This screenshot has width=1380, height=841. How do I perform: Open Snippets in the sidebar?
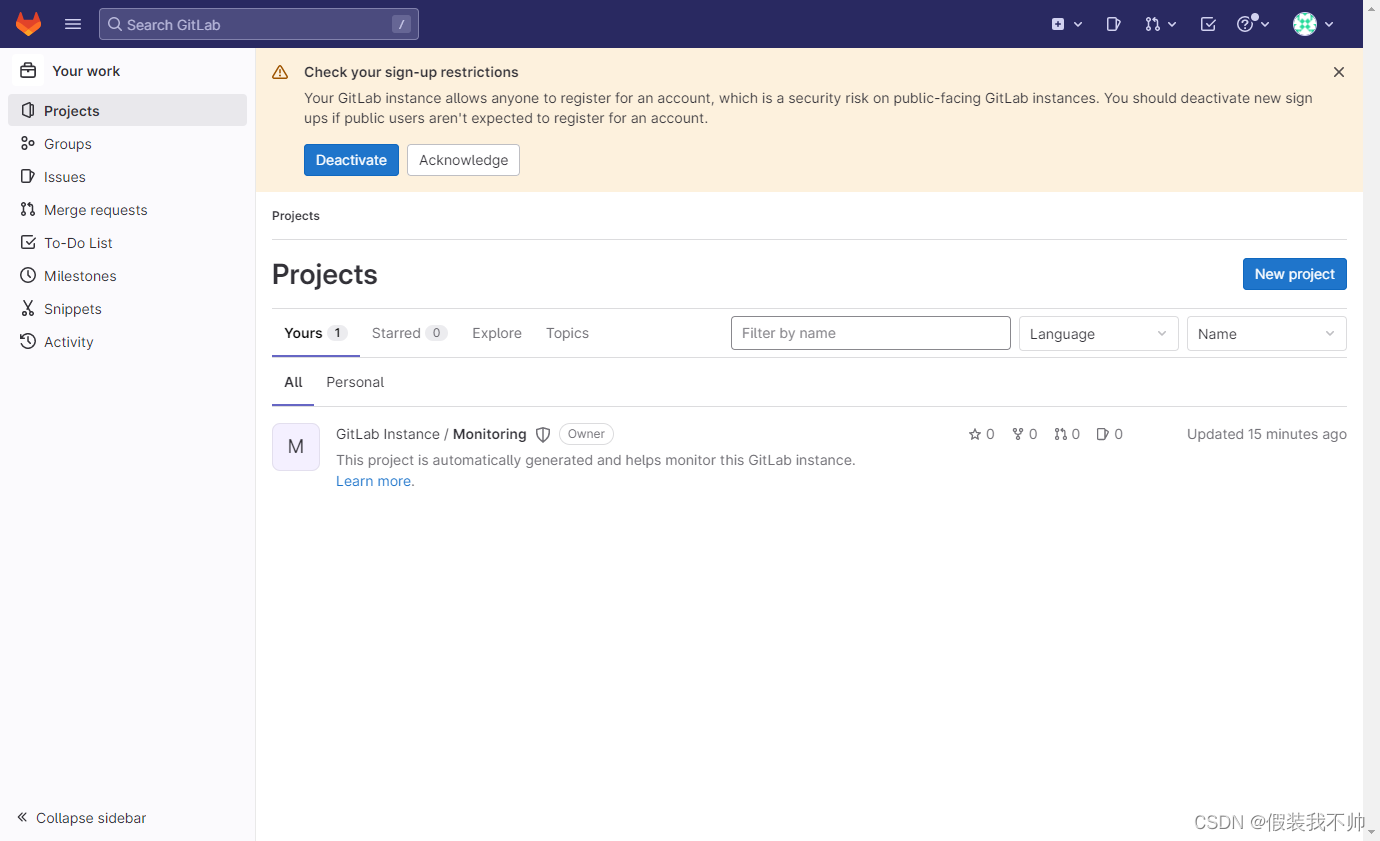tap(128, 309)
